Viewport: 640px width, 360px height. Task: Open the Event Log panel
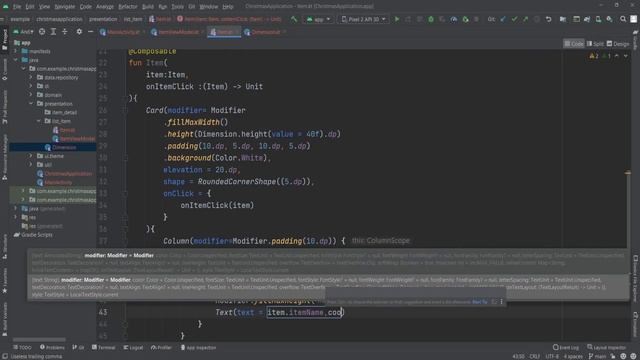point(566,347)
